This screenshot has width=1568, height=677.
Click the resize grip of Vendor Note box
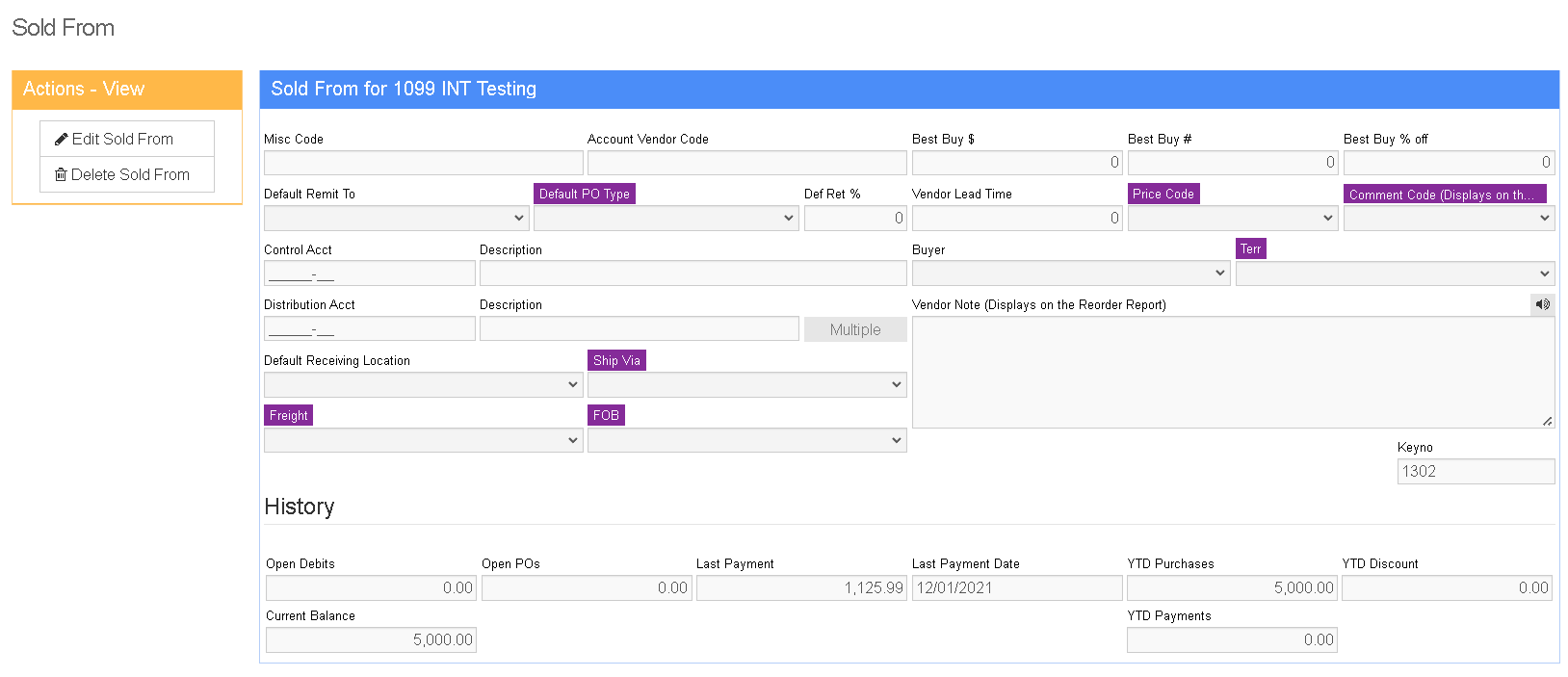(x=1547, y=421)
